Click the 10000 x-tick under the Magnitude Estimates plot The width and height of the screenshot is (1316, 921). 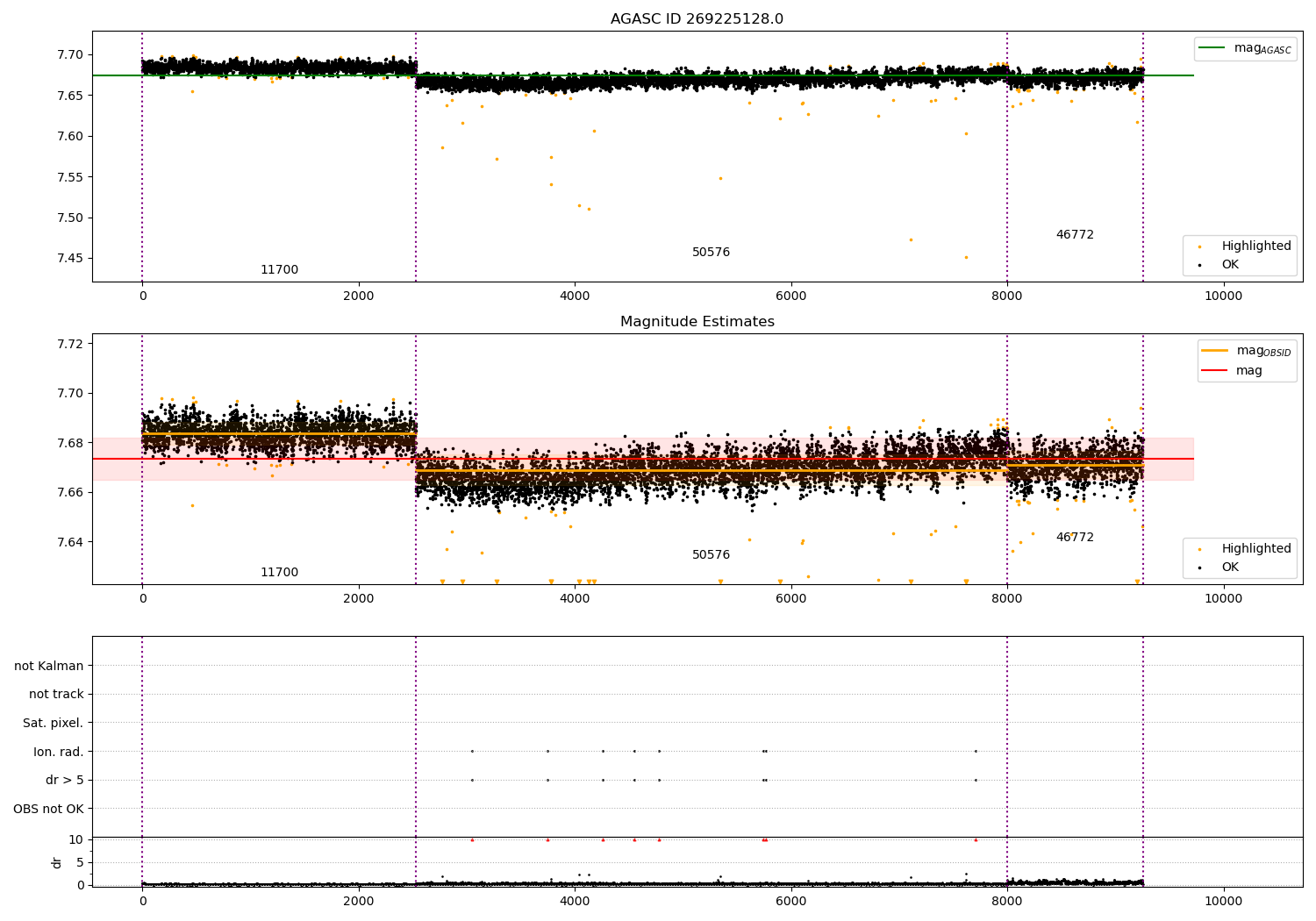point(1223,599)
